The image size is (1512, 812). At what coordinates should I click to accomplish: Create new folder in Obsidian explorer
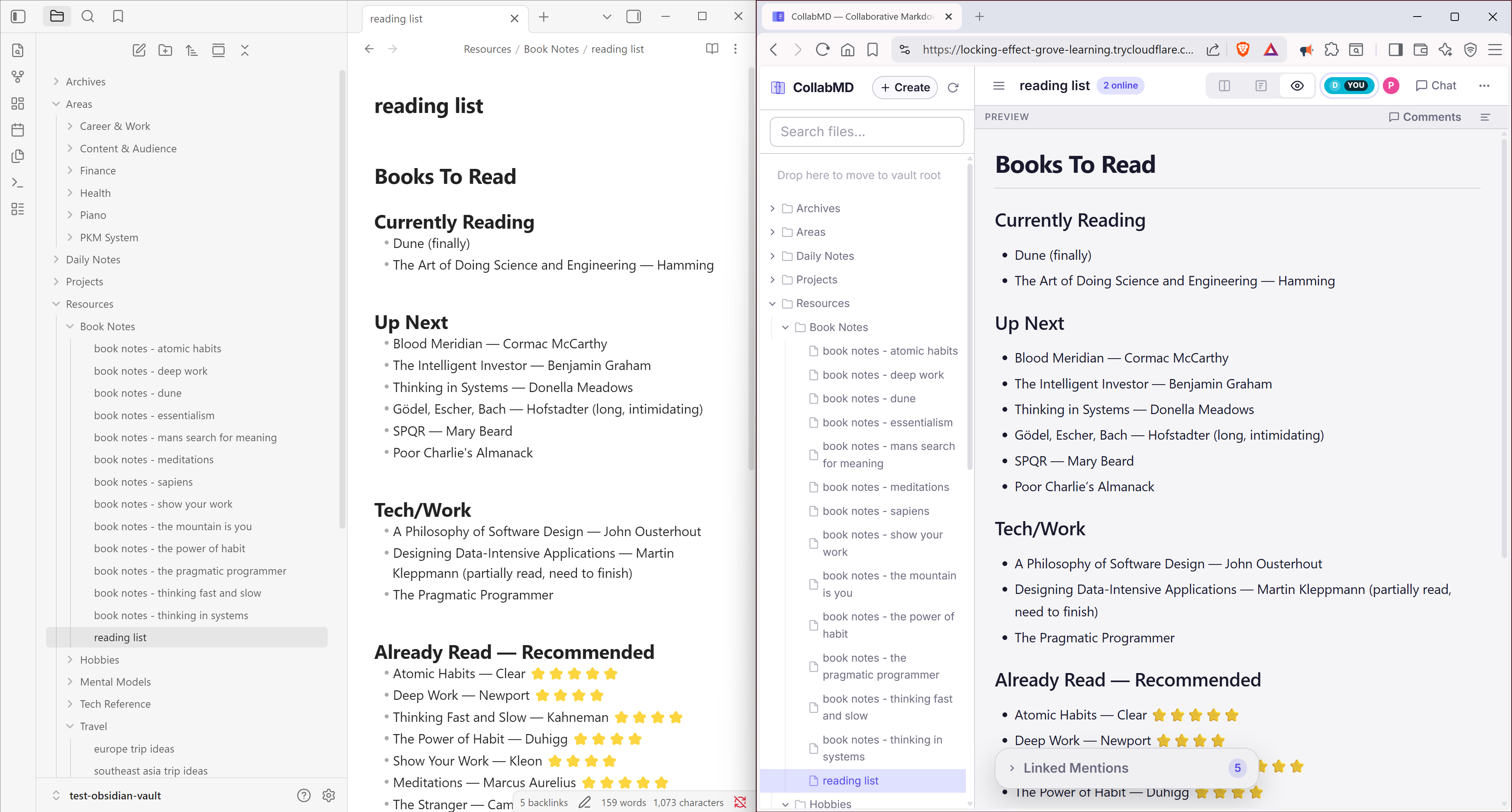[x=165, y=50]
